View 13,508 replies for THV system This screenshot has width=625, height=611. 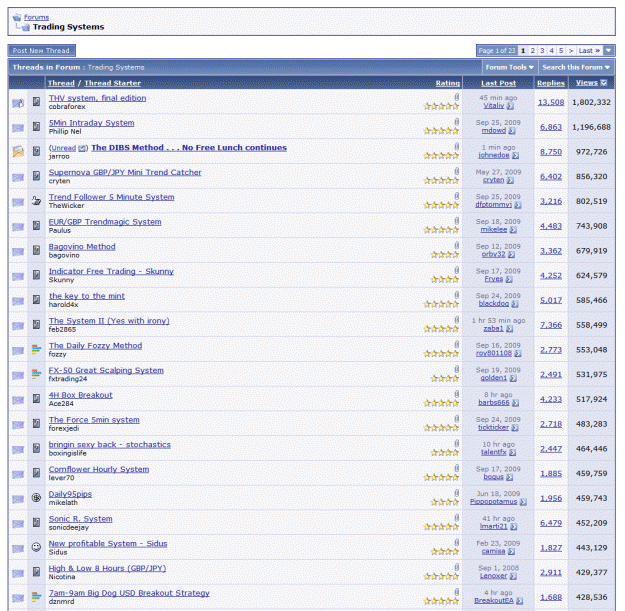click(551, 102)
